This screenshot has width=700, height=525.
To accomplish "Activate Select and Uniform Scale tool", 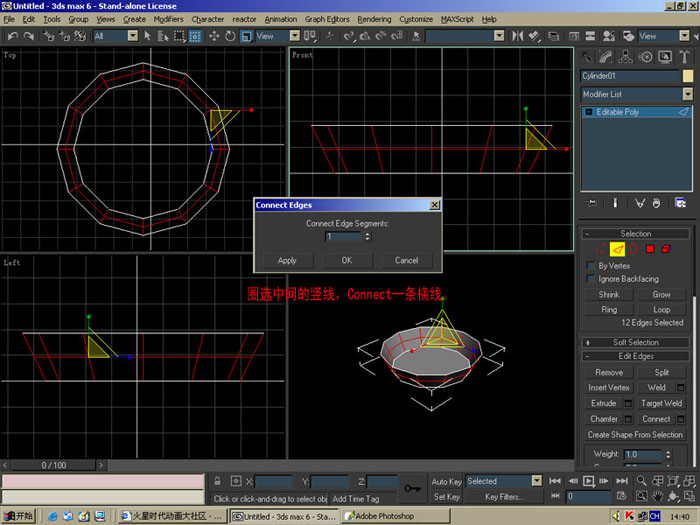I will (246, 36).
